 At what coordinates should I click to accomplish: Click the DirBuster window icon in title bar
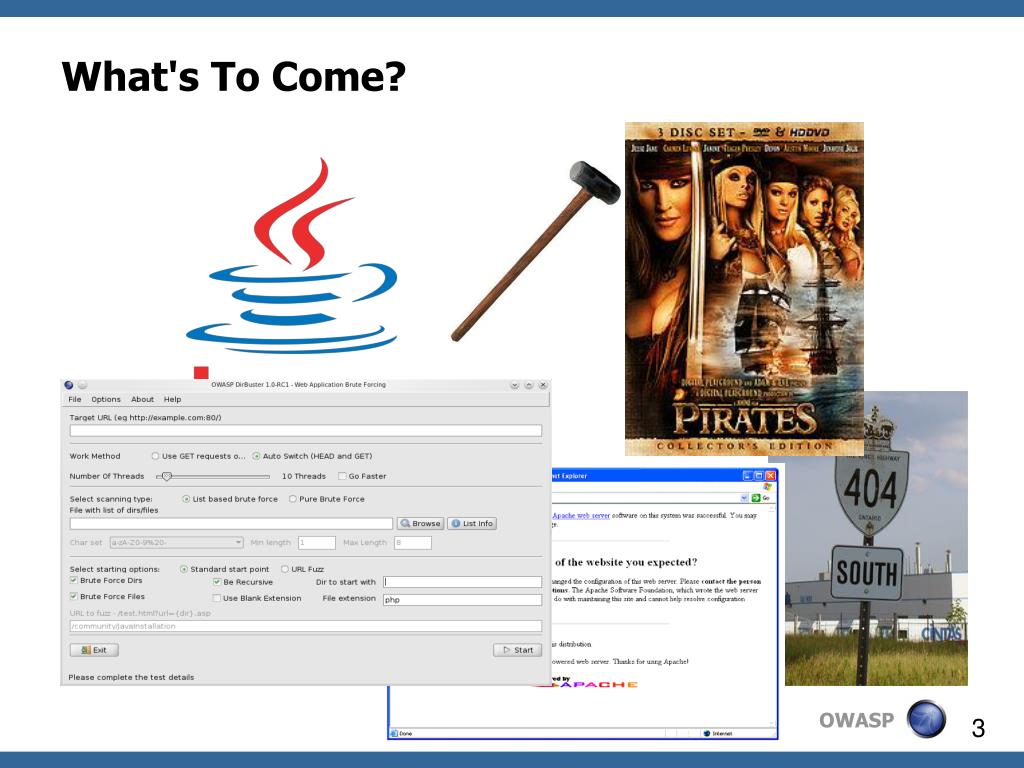pyautogui.click(x=69, y=385)
